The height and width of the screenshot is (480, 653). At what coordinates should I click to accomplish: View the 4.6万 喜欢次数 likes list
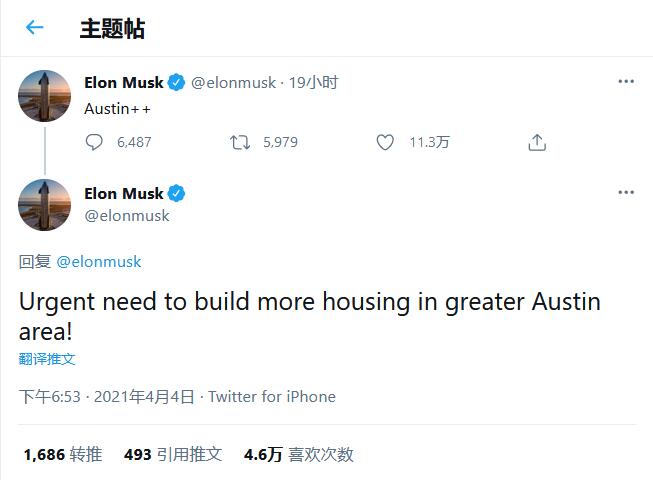coord(298,455)
